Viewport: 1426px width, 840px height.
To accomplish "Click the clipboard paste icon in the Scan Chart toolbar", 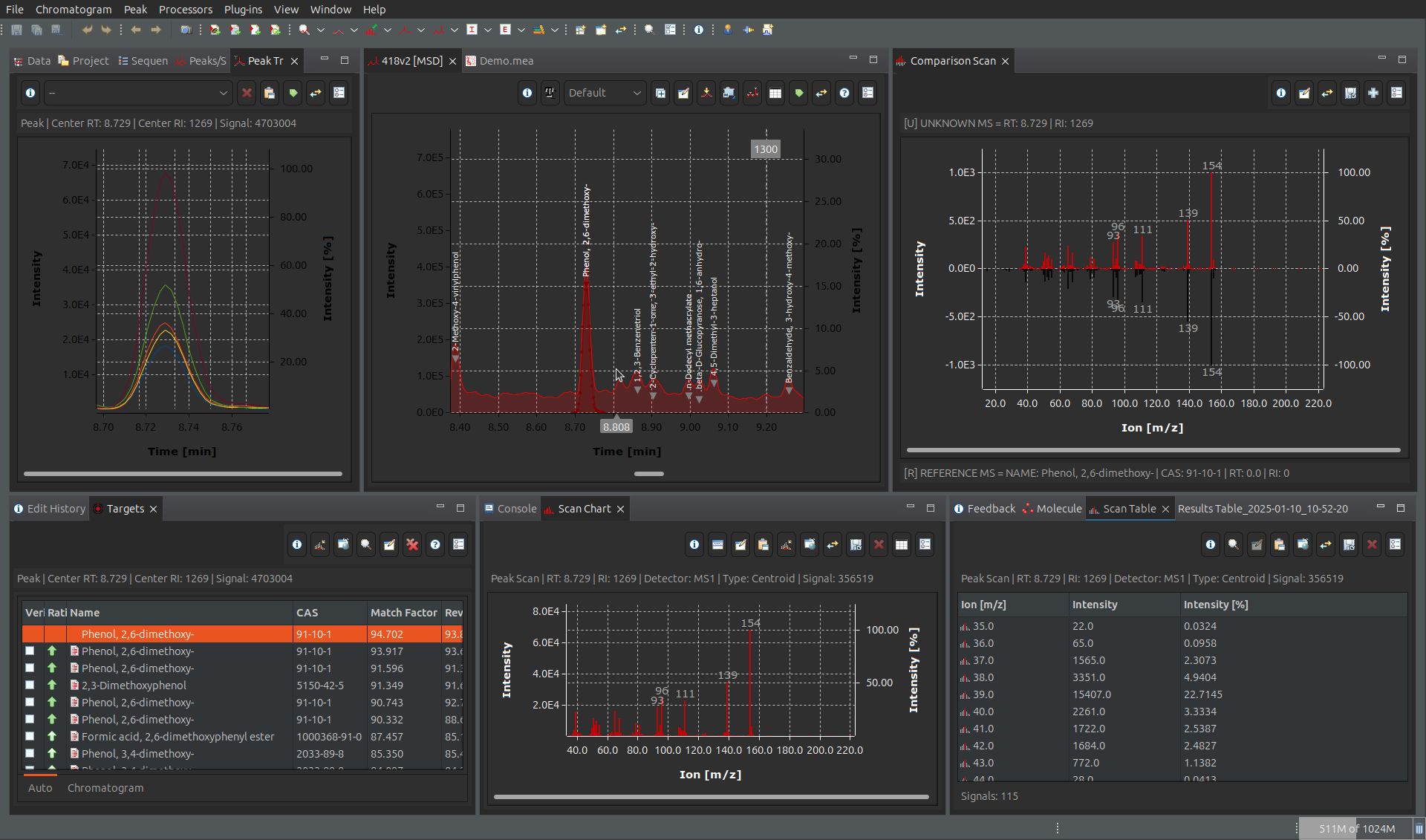I will click(x=764, y=544).
